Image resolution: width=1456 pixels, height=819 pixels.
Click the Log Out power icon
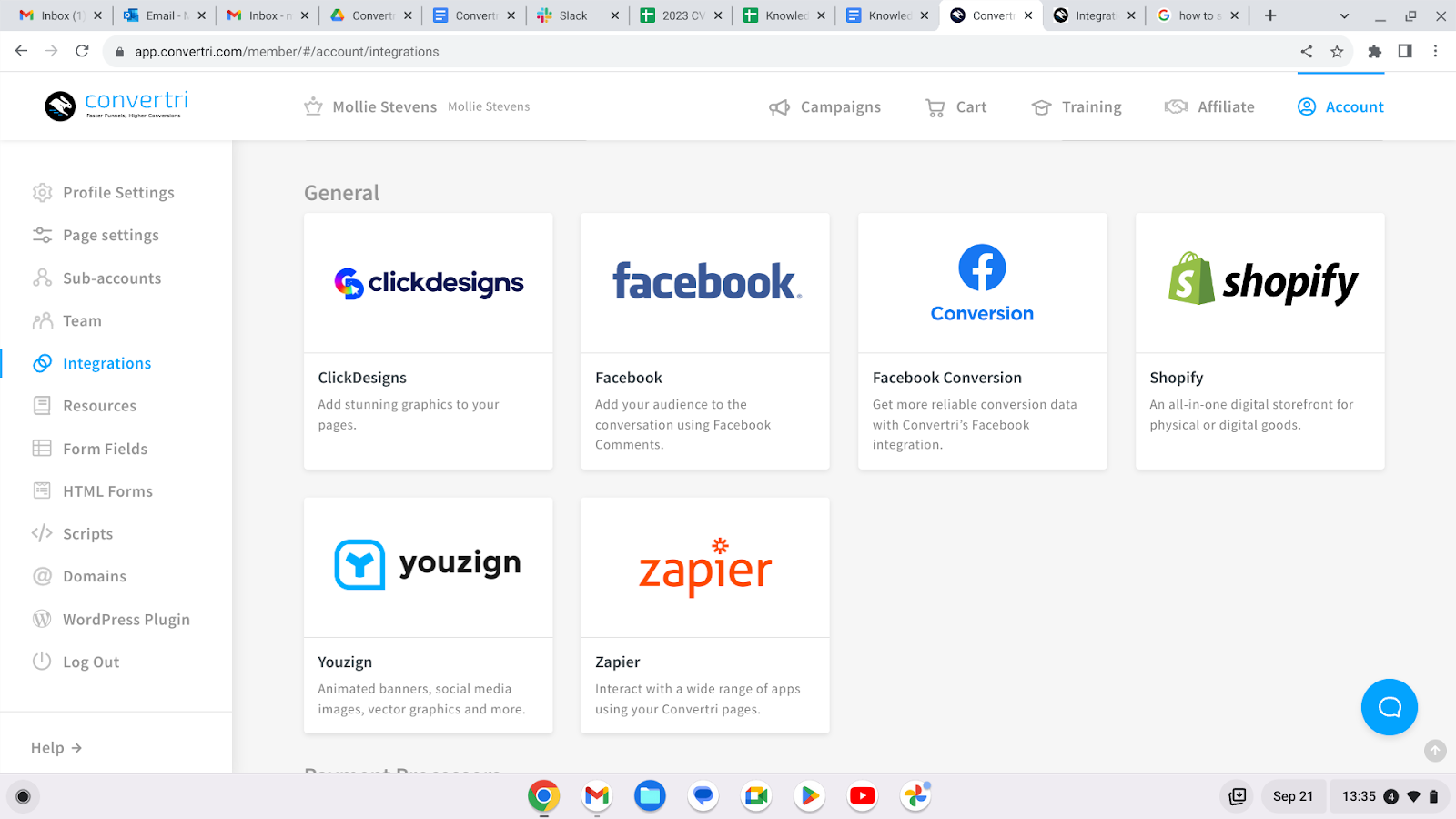tap(42, 662)
